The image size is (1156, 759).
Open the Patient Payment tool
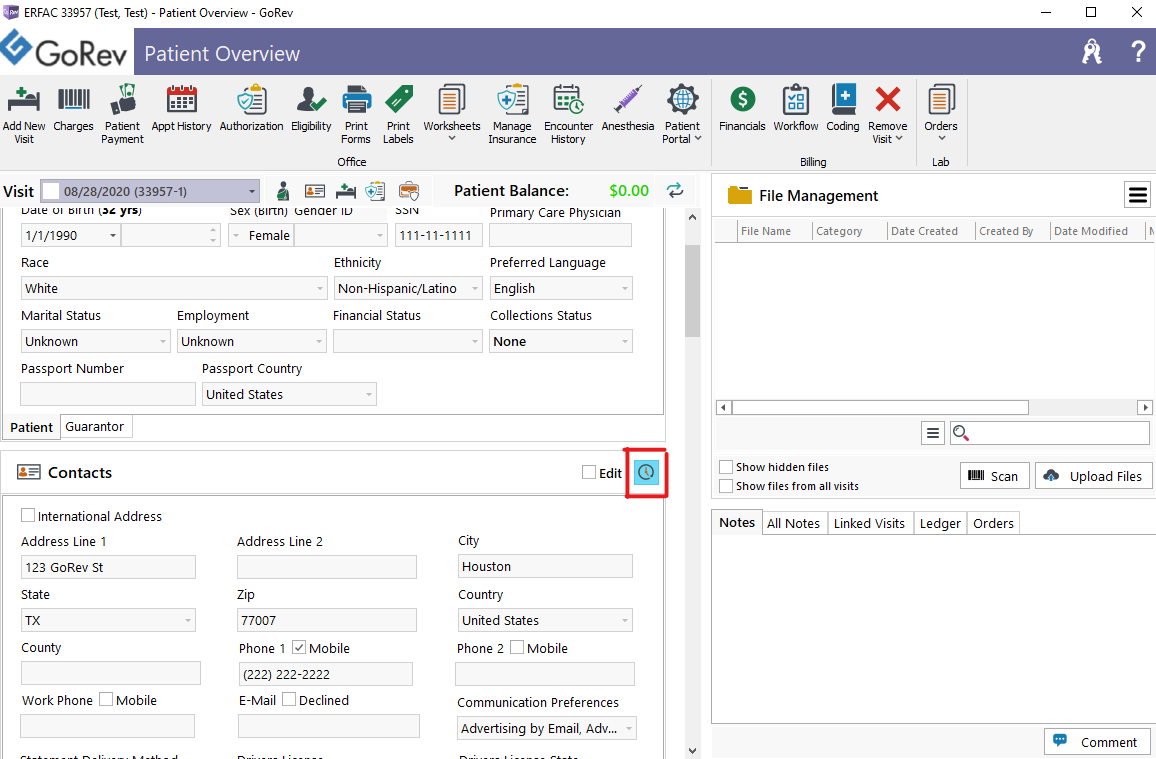122,100
